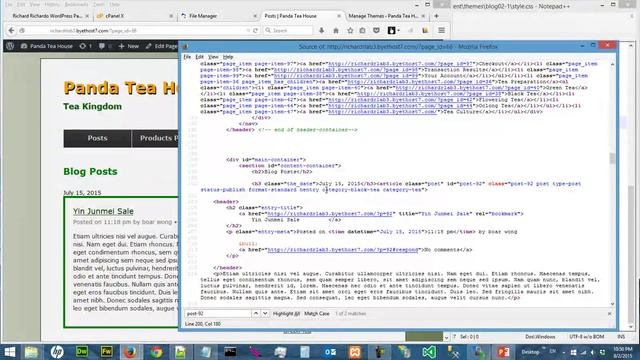Go to Firefox home icon
The height and width of the screenshot is (360, 640).
[336, 31]
